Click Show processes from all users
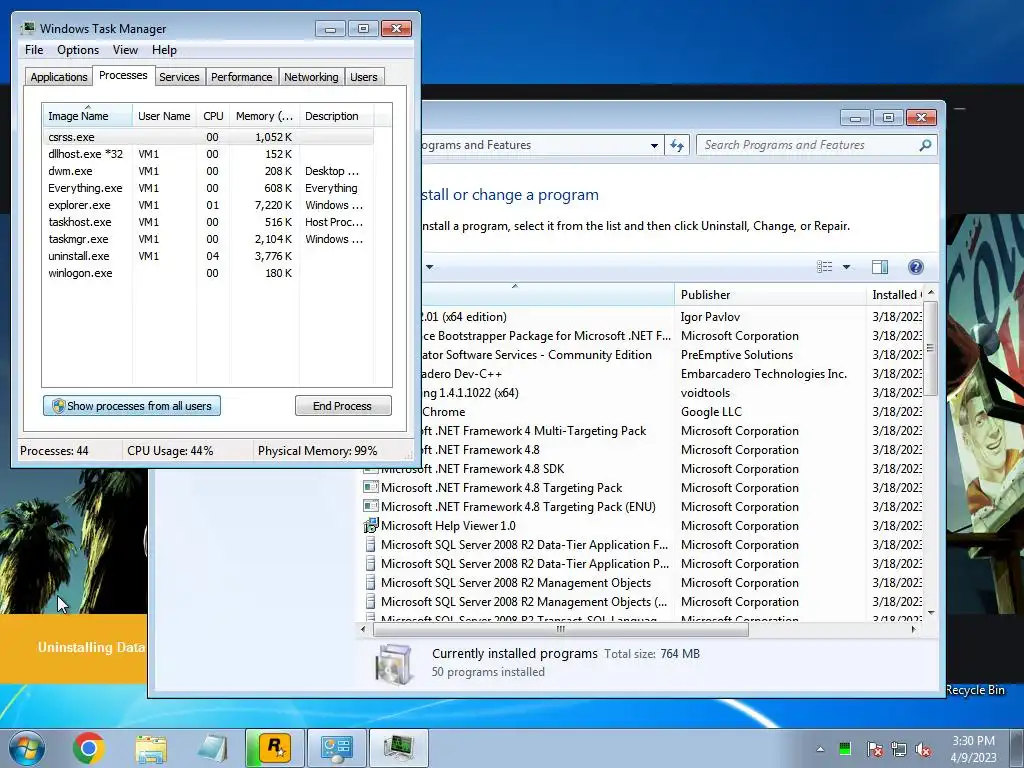Image resolution: width=1024 pixels, height=768 pixels. click(x=132, y=406)
